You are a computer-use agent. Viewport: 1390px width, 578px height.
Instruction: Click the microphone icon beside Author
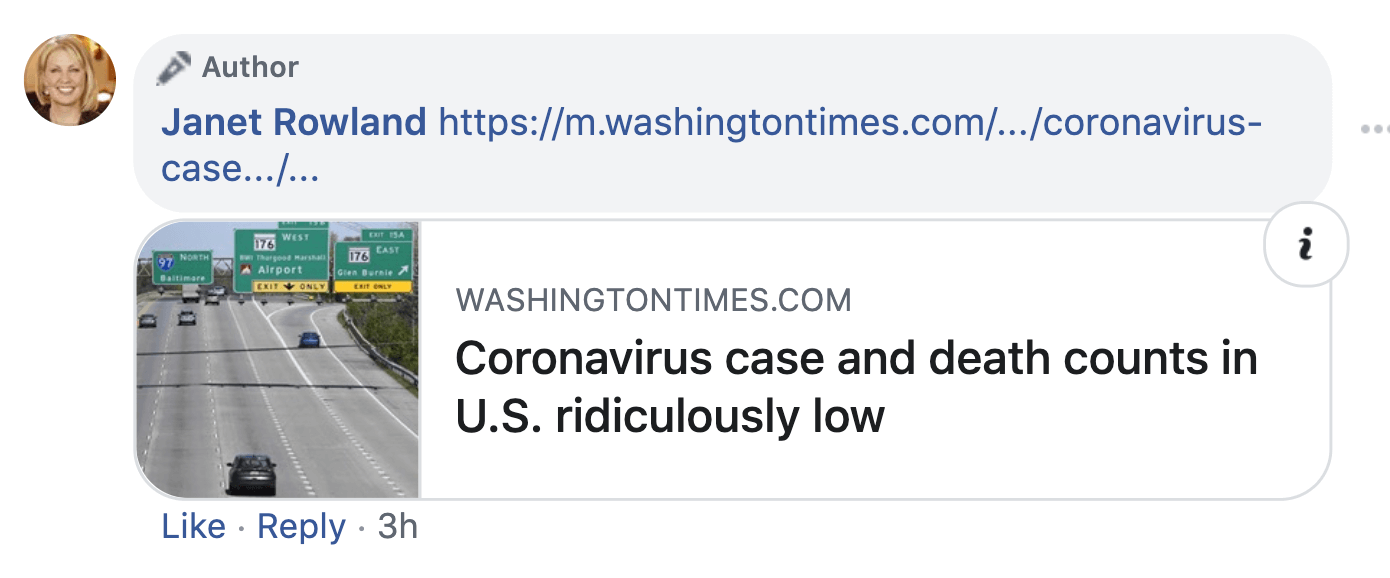(174, 68)
